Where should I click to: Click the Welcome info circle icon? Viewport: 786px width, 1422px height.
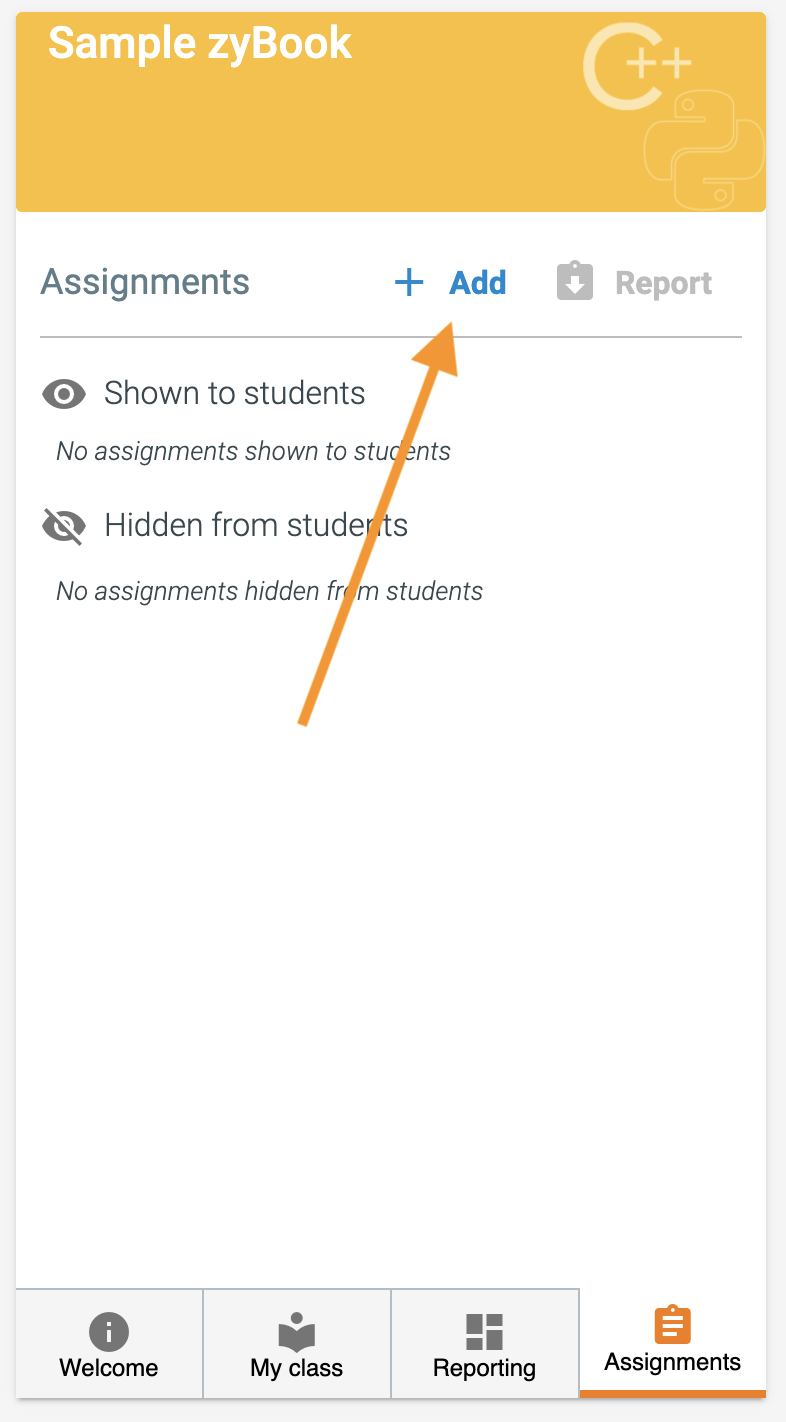click(109, 1331)
